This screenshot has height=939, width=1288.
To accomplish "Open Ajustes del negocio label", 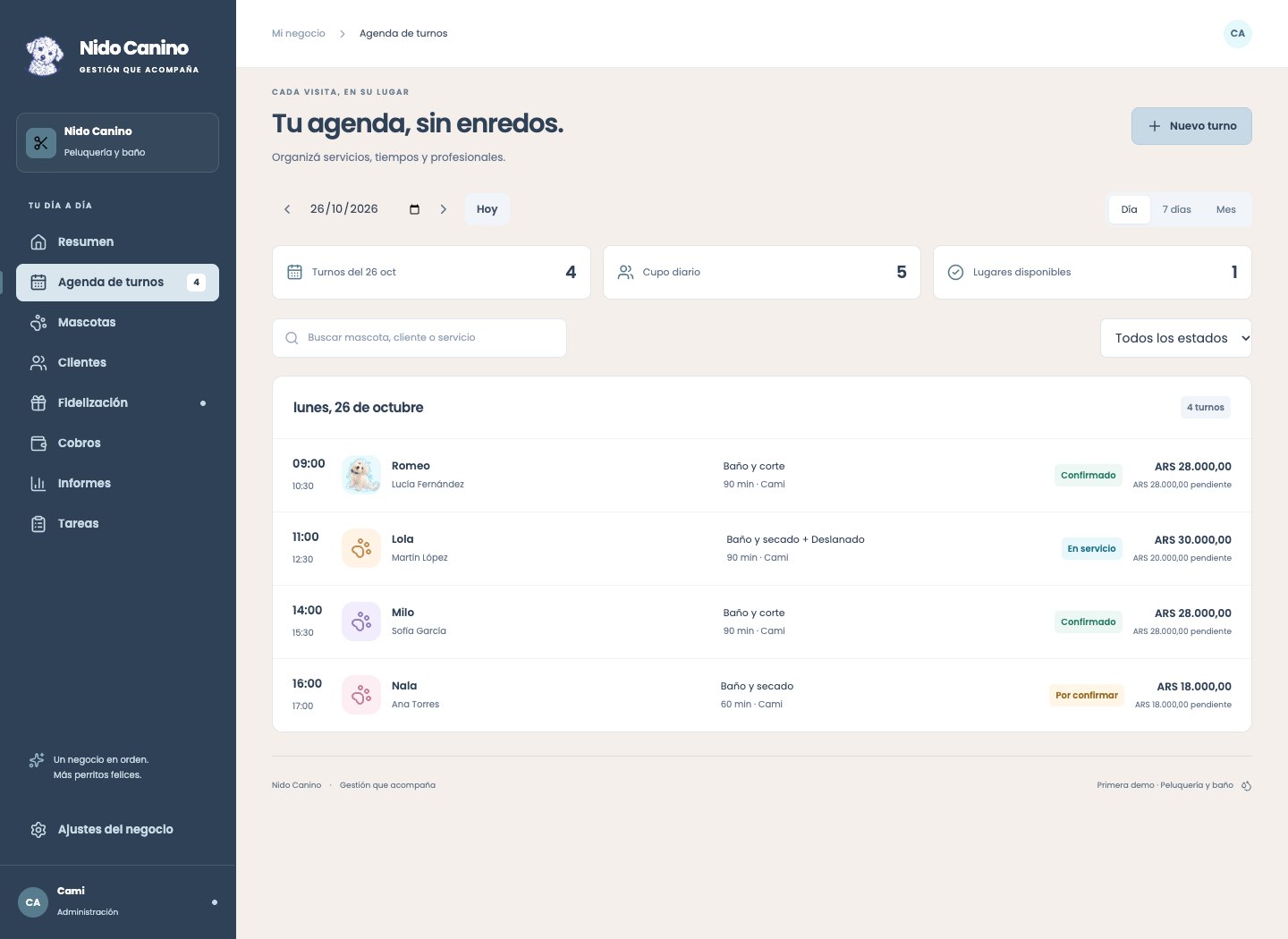I will 115,829.
